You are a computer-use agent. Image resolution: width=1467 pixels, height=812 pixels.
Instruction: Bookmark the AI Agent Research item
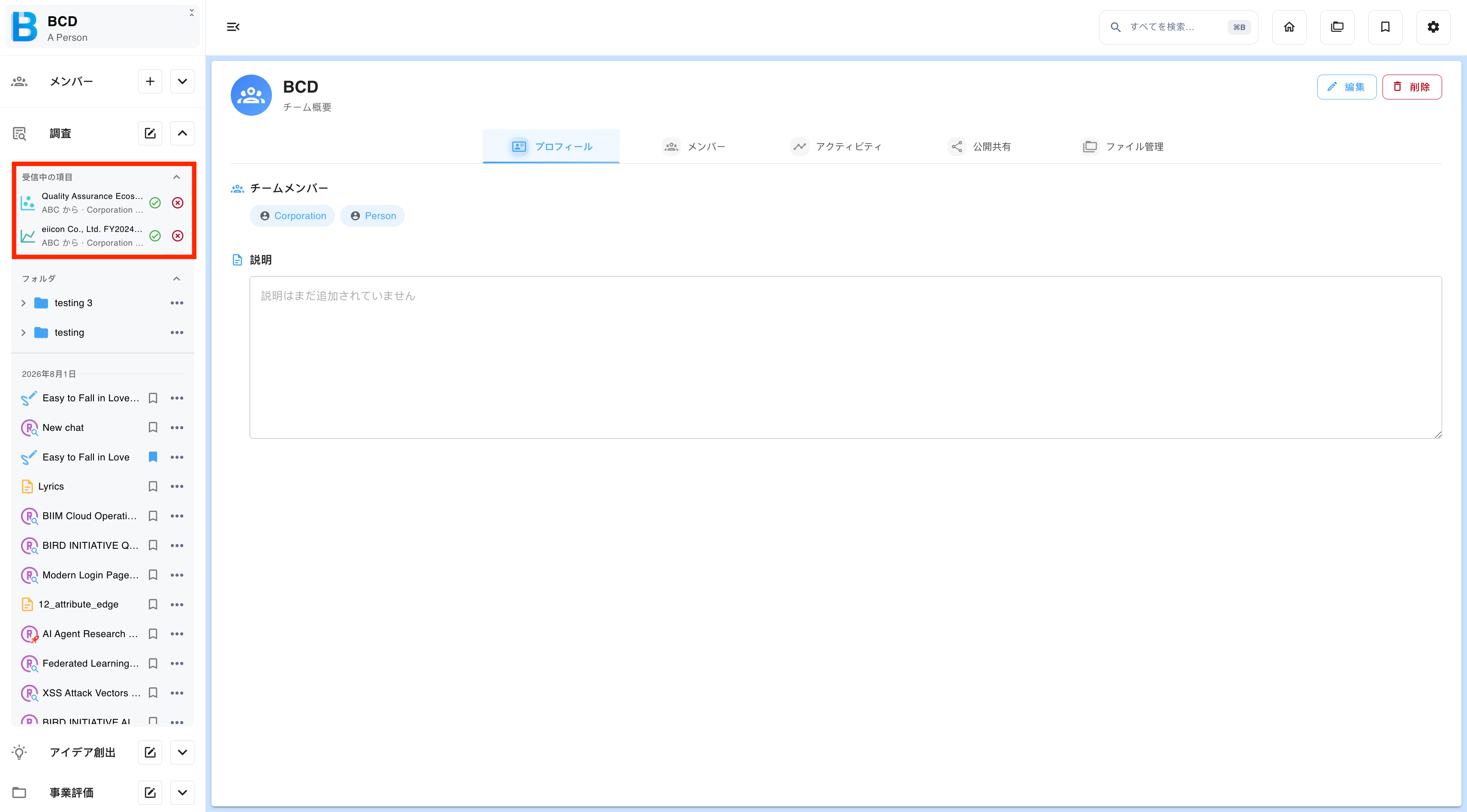pyautogui.click(x=153, y=634)
